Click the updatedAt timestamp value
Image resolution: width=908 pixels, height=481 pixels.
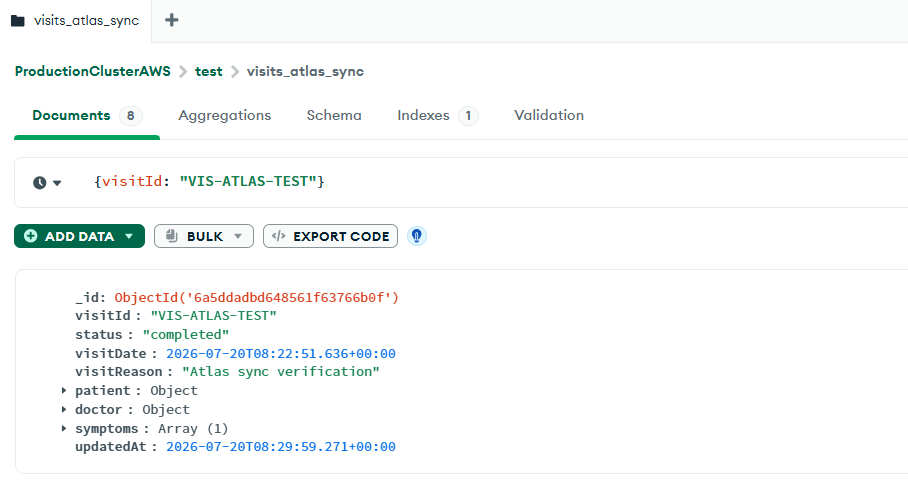[281, 447]
